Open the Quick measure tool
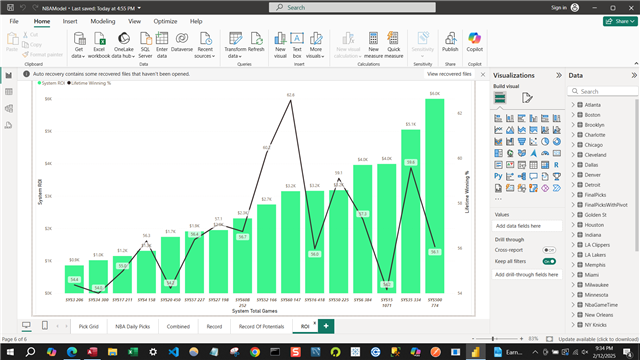 pos(393,45)
